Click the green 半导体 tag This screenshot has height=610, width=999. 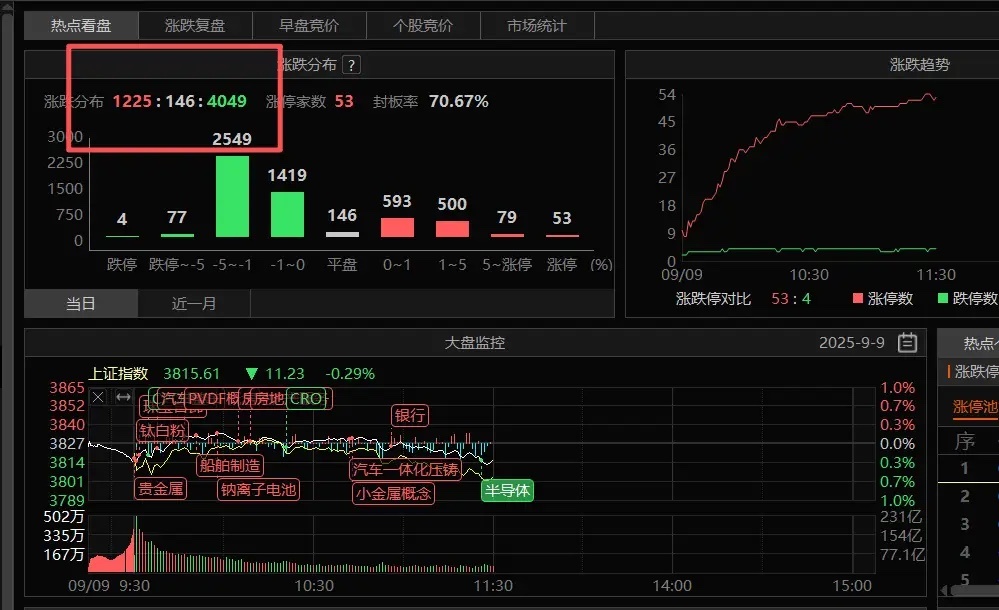(x=507, y=490)
